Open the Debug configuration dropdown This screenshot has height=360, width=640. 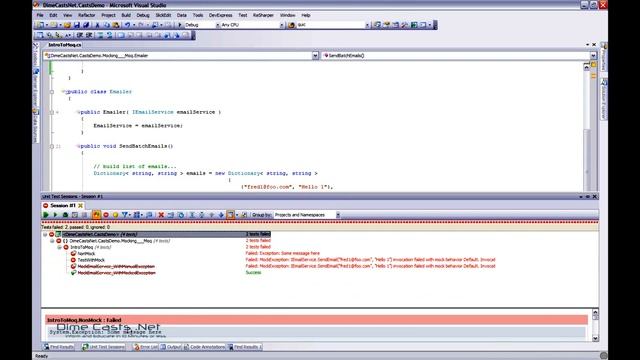217,25
